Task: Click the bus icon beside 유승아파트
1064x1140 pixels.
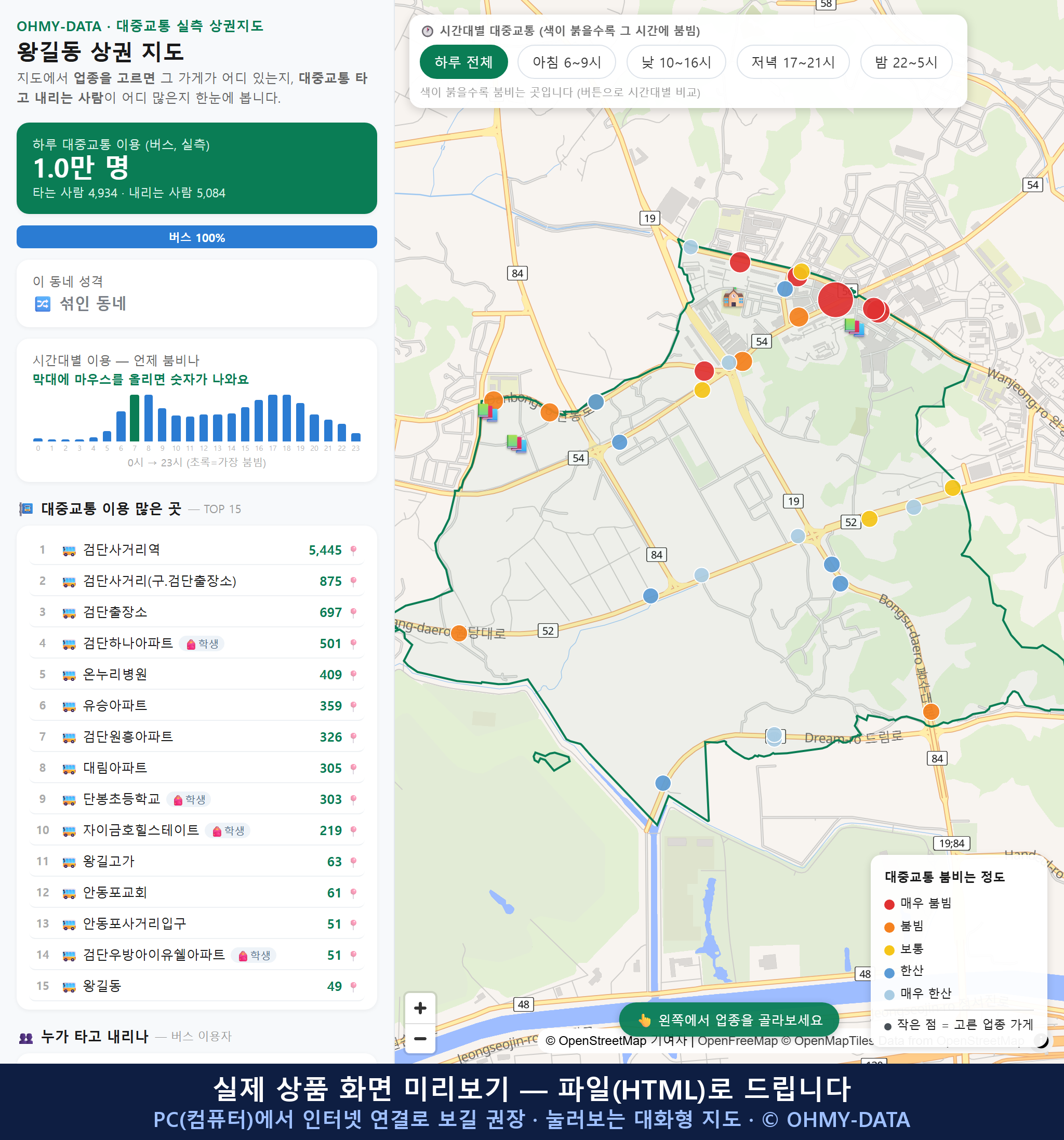Action: pyautogui.click(x=69, y=706)
